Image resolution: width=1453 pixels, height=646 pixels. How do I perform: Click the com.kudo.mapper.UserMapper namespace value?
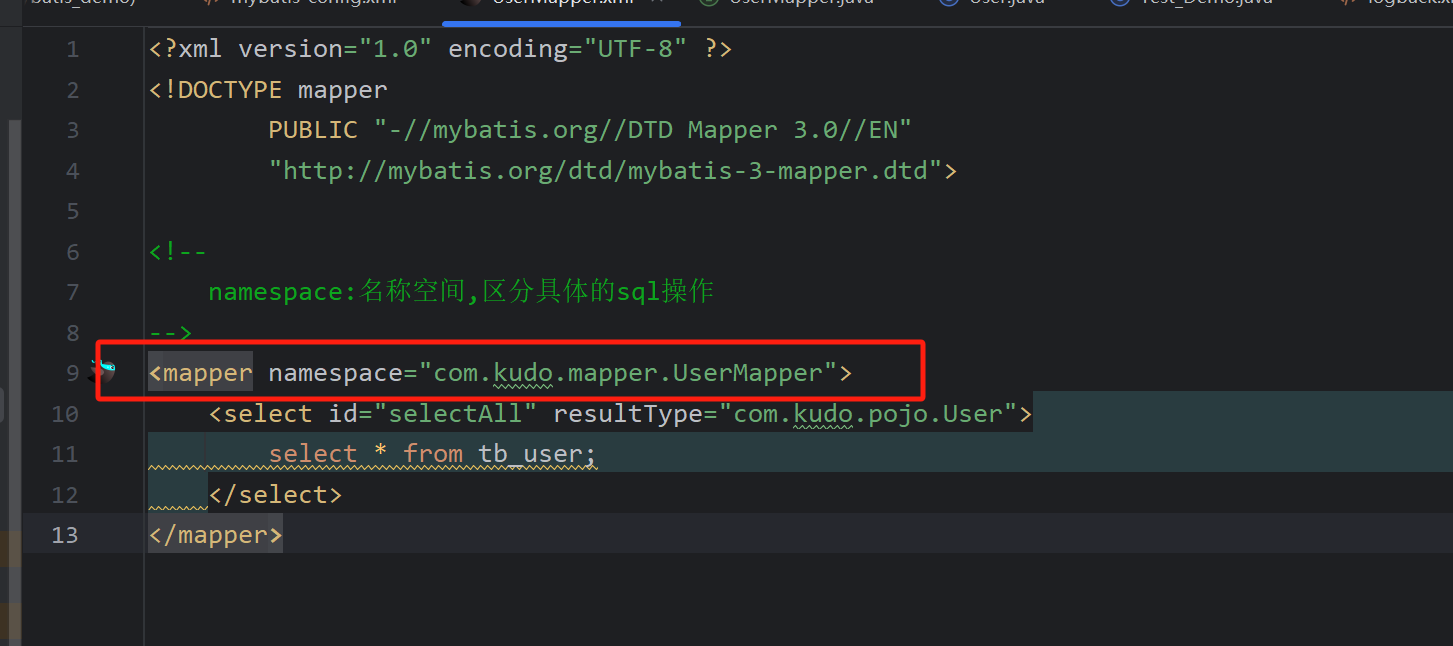click(628, 373)
